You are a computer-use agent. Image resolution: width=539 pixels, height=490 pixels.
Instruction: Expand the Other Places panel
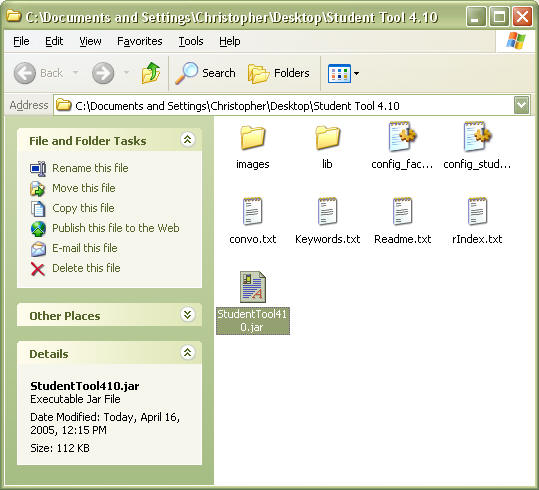pos(187,315)
